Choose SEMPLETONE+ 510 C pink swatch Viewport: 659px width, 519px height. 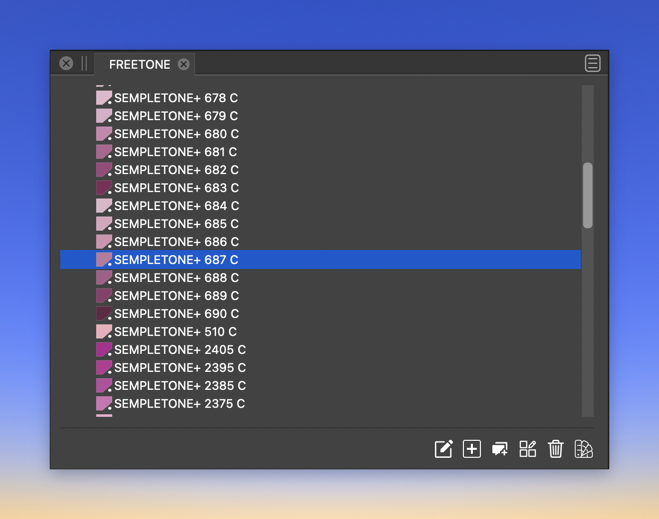tap(320, 332)
